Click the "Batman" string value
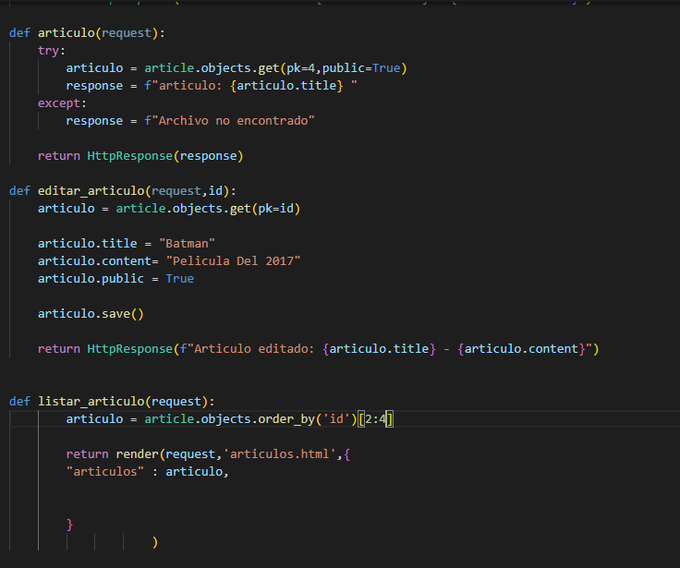 187,244
